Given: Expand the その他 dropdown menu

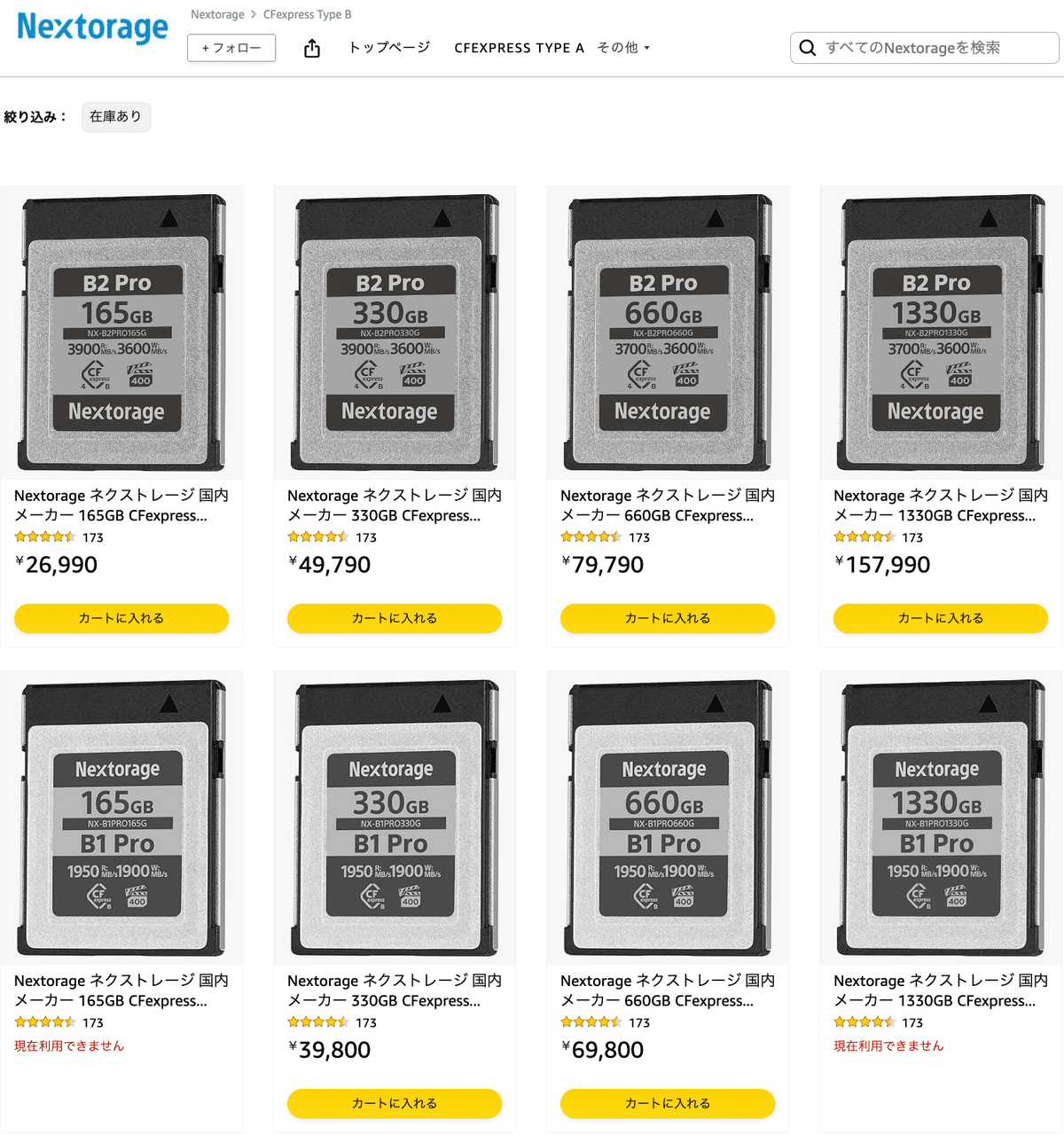Looking at the screenshot, I should (623, 48).
